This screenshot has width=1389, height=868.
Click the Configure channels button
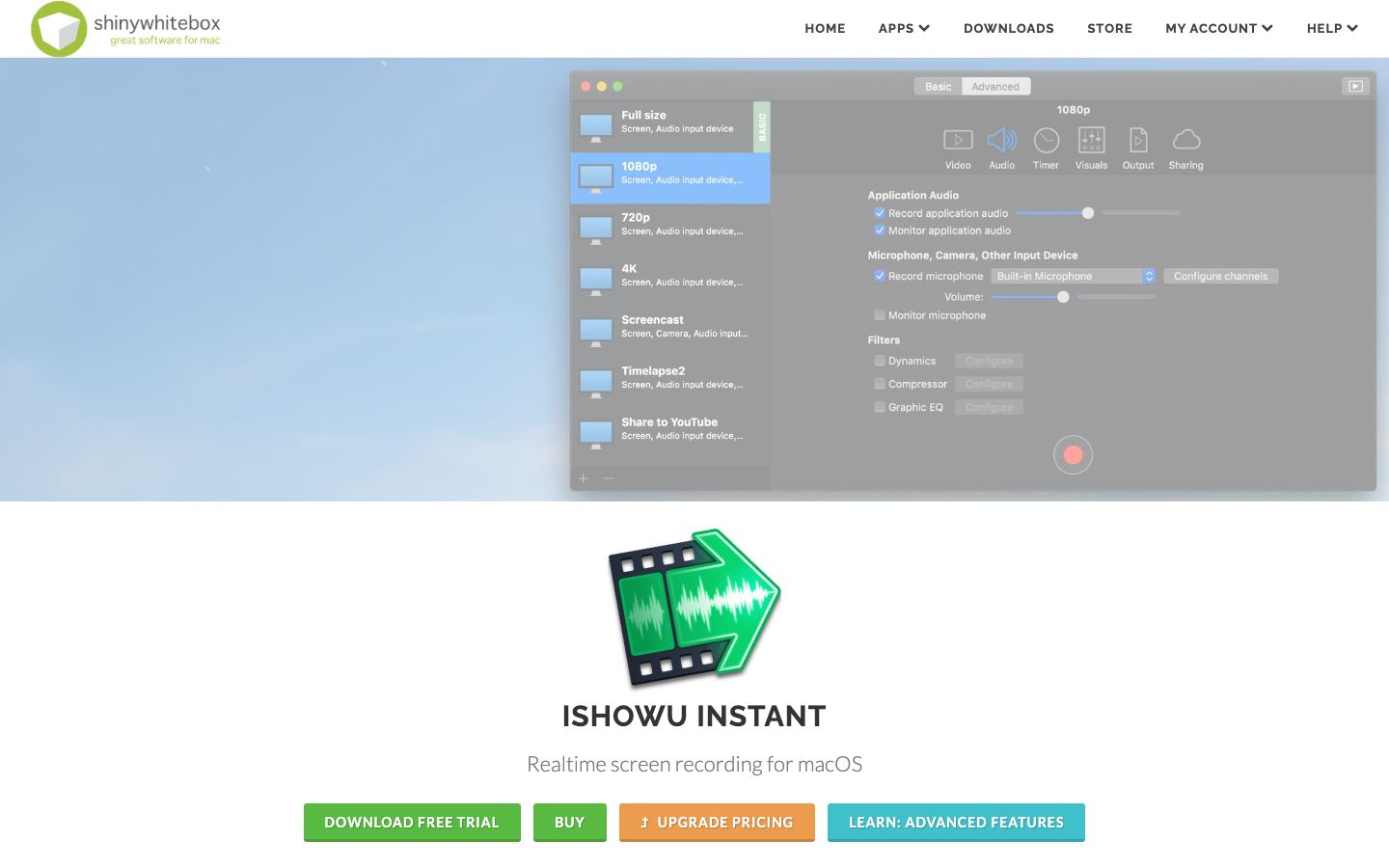pyautogui.click(x=1220, y=276)
